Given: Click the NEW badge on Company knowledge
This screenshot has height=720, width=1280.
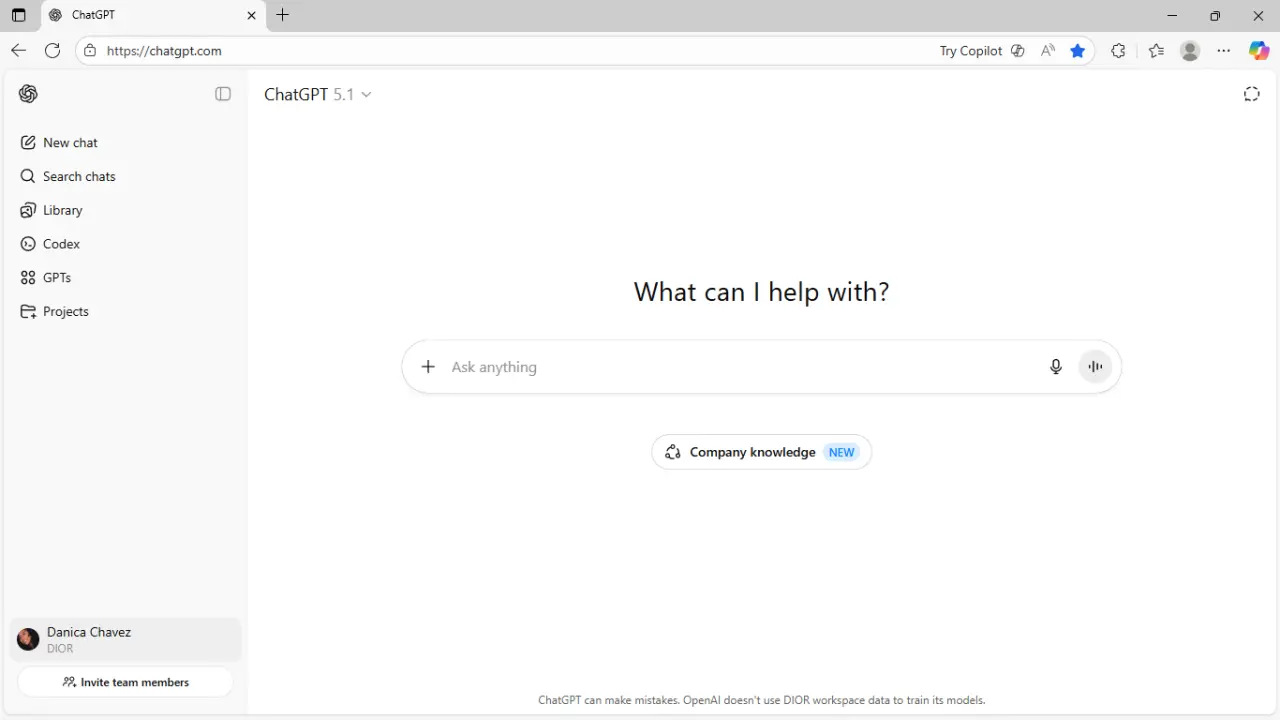Looking at the screenshot, I should 841,452.
